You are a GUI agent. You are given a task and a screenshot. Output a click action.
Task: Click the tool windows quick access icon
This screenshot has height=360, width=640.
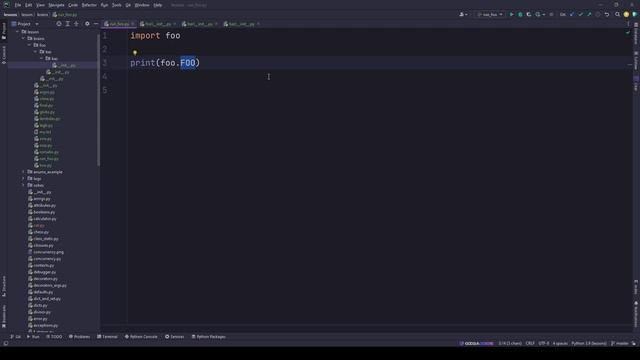coord(6,344)
